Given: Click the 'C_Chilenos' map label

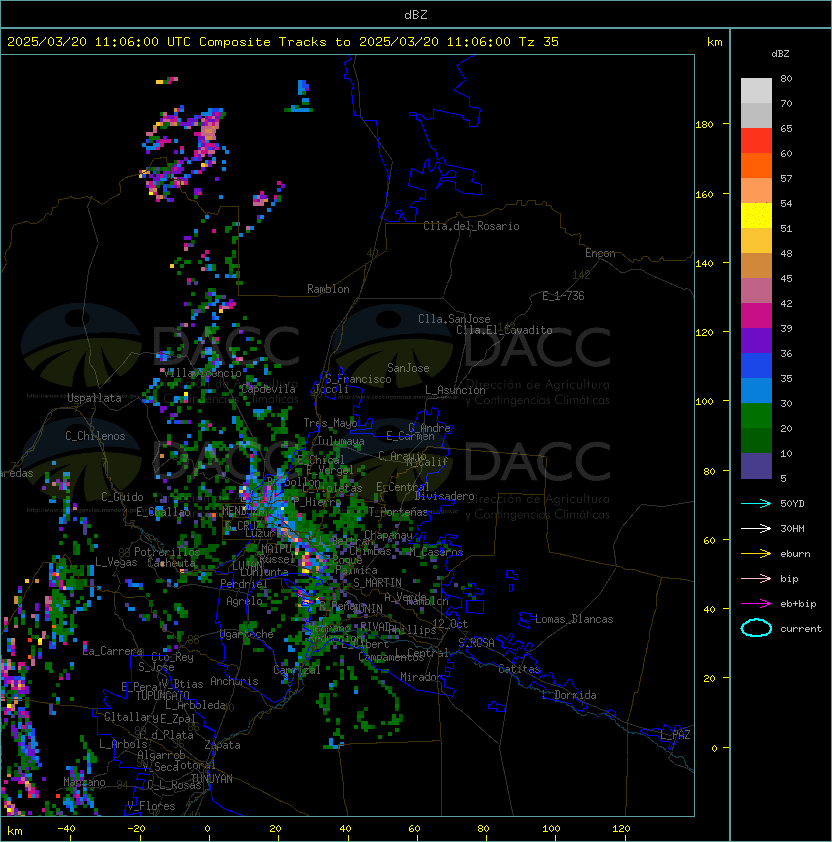Looking at the screenshot, I should [95, 436].
